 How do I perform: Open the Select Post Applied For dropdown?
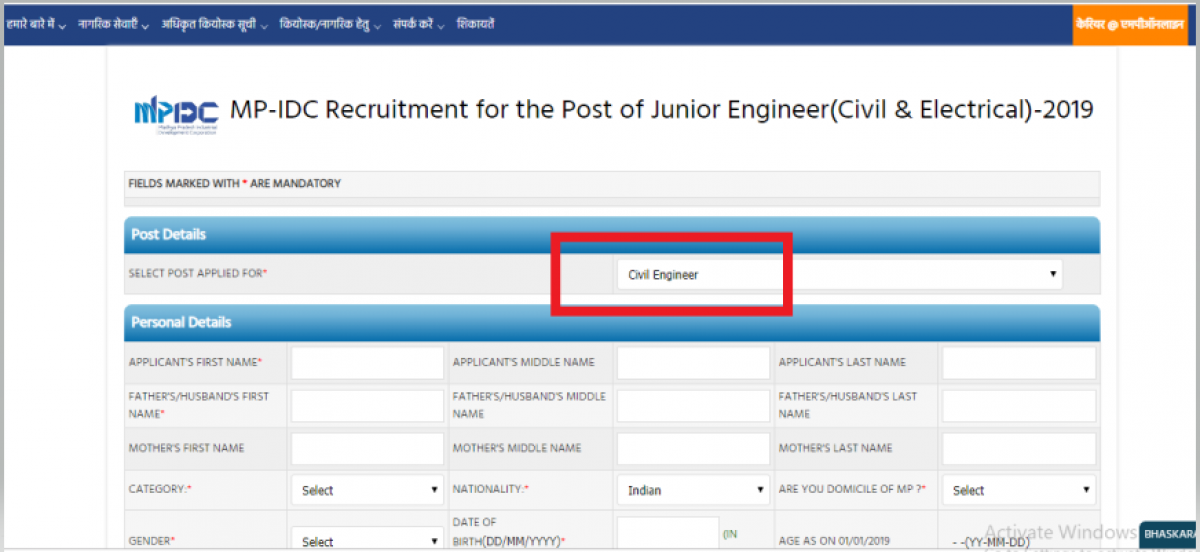point(838,274)
